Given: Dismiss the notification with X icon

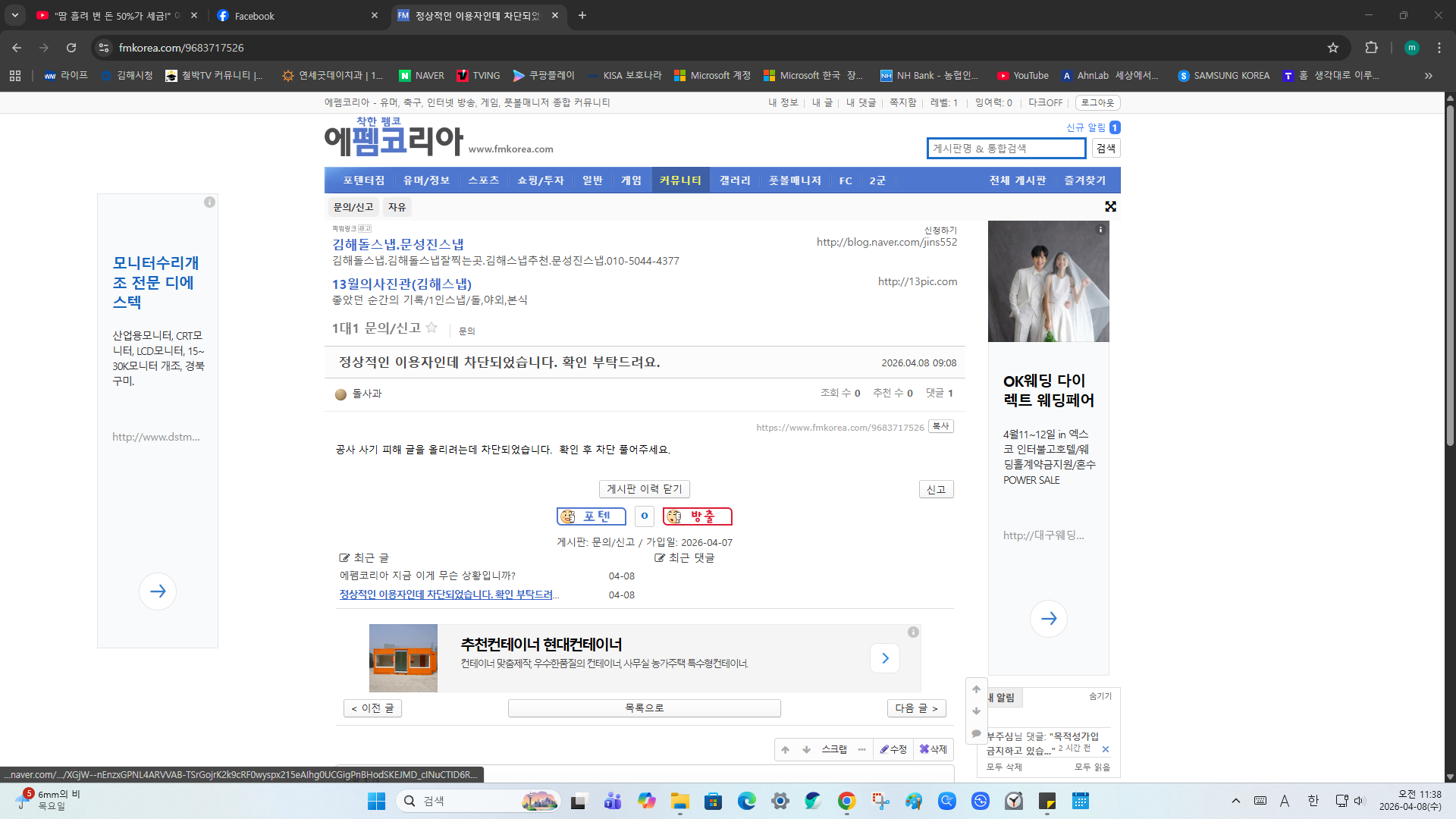Looking at the screenshot, I should (1106, 749).
